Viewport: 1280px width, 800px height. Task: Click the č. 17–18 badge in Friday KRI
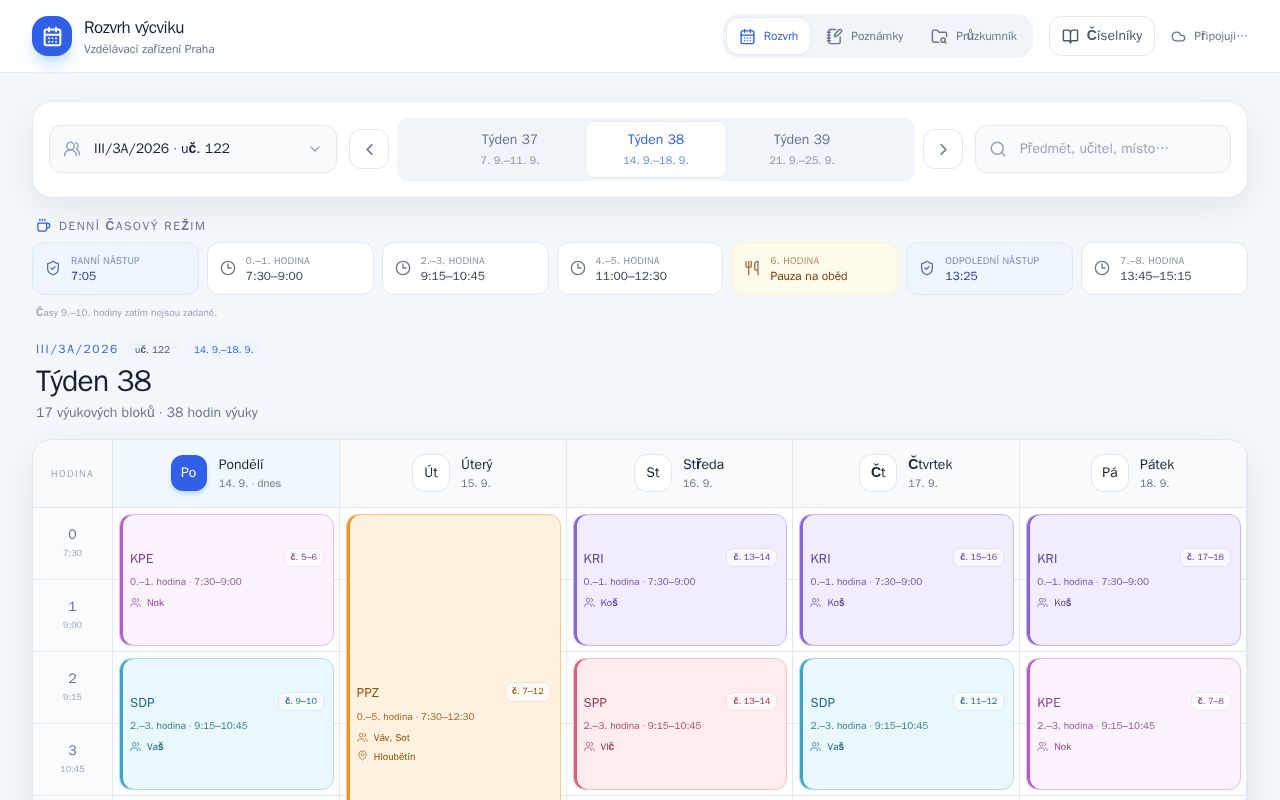1205,557
